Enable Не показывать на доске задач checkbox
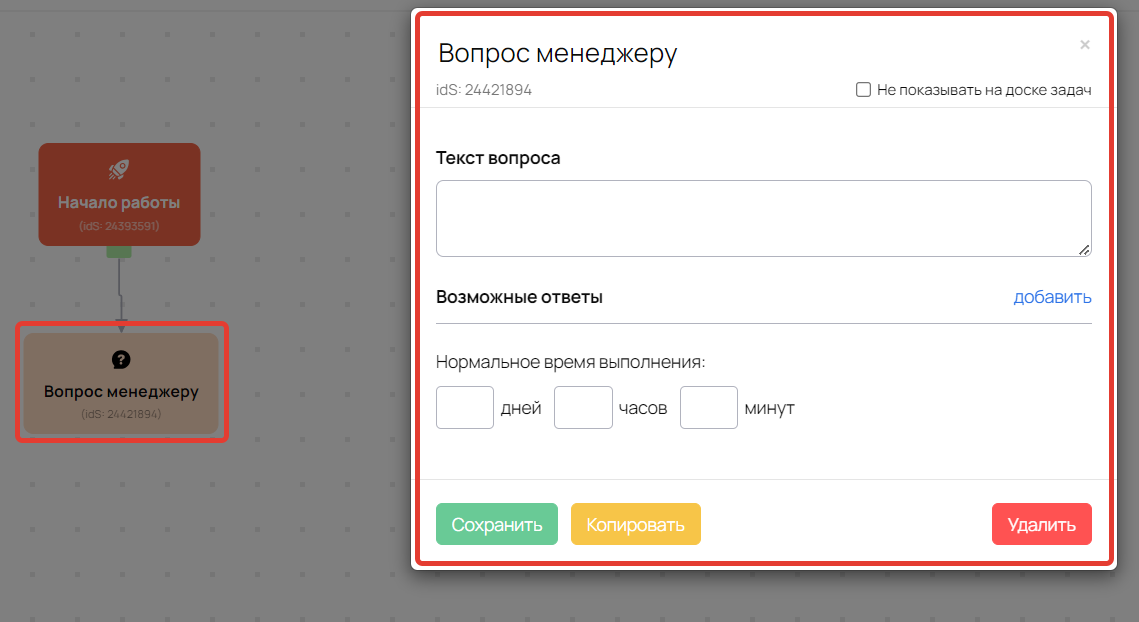Screen dimensions: 1139x622 [864, 90]
